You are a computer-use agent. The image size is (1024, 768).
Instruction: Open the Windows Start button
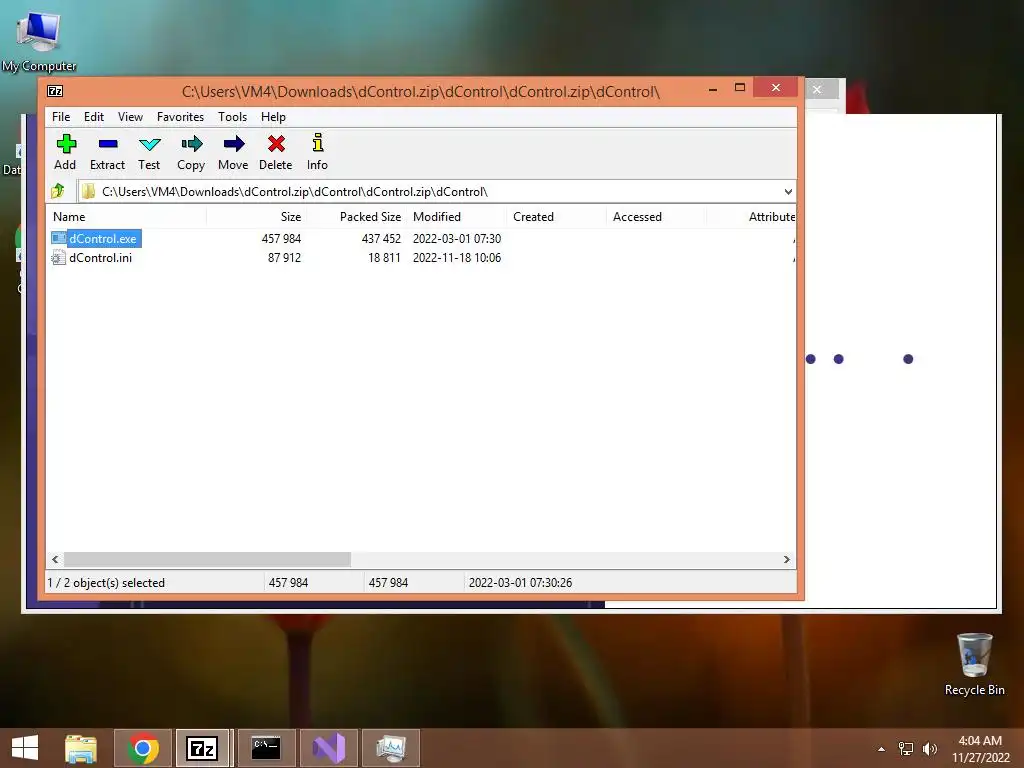(25, 748)
